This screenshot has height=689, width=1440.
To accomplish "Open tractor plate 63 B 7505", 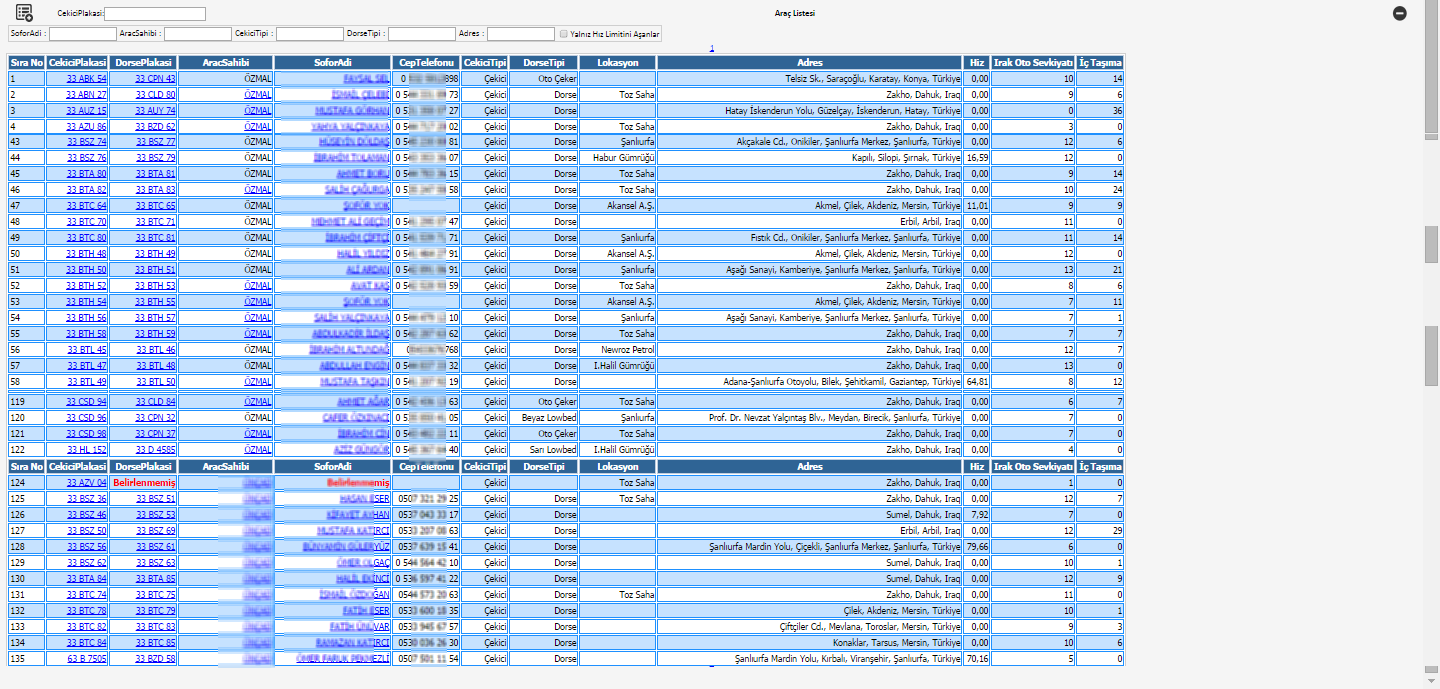I will click(x=86, y=659).
